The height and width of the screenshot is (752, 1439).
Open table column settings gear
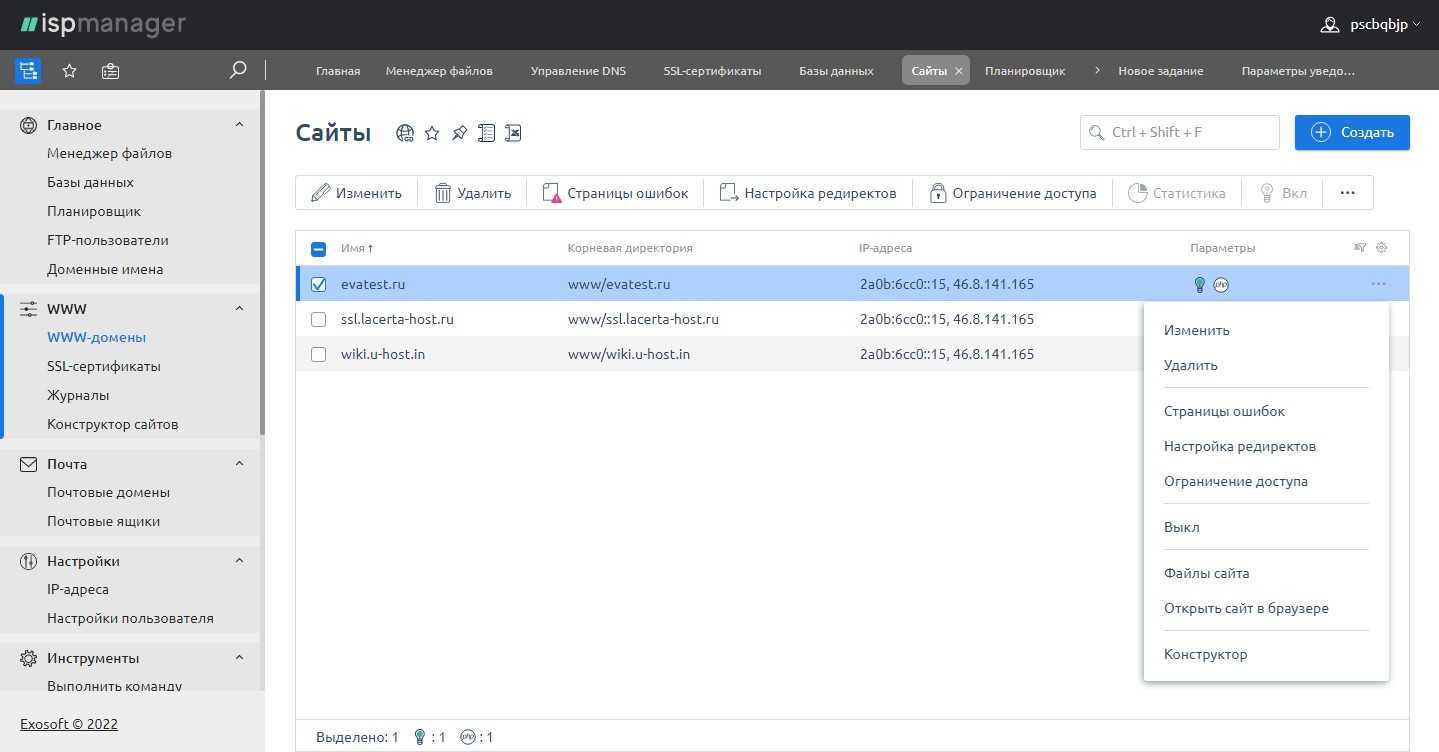(x=1382, y=248)
